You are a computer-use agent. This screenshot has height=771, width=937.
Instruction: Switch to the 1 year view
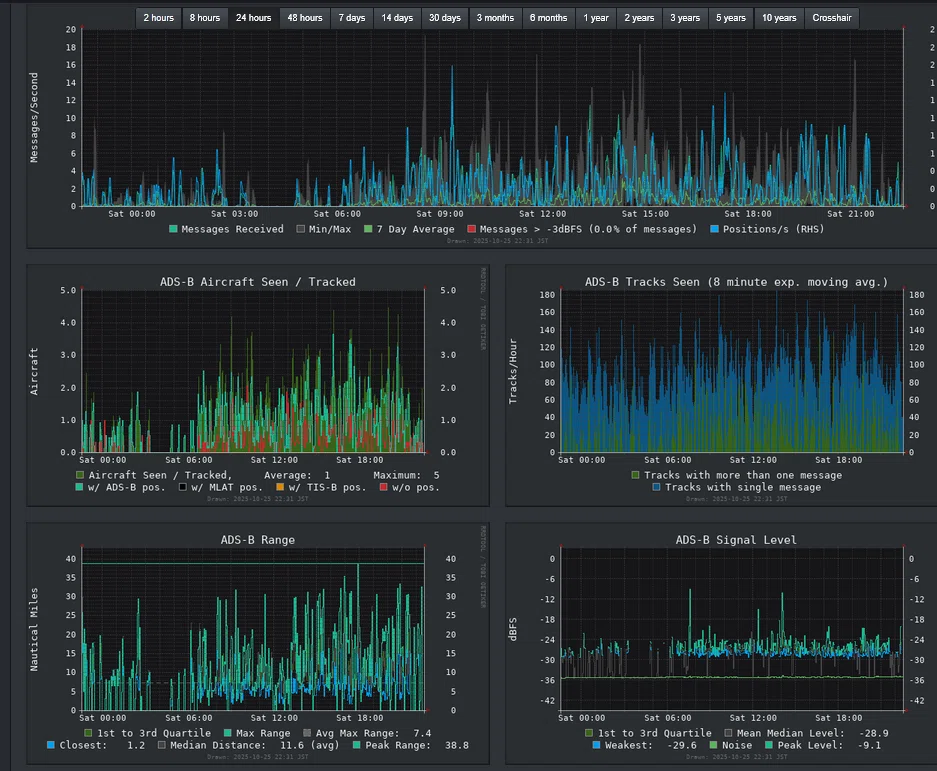click(596, 18)
